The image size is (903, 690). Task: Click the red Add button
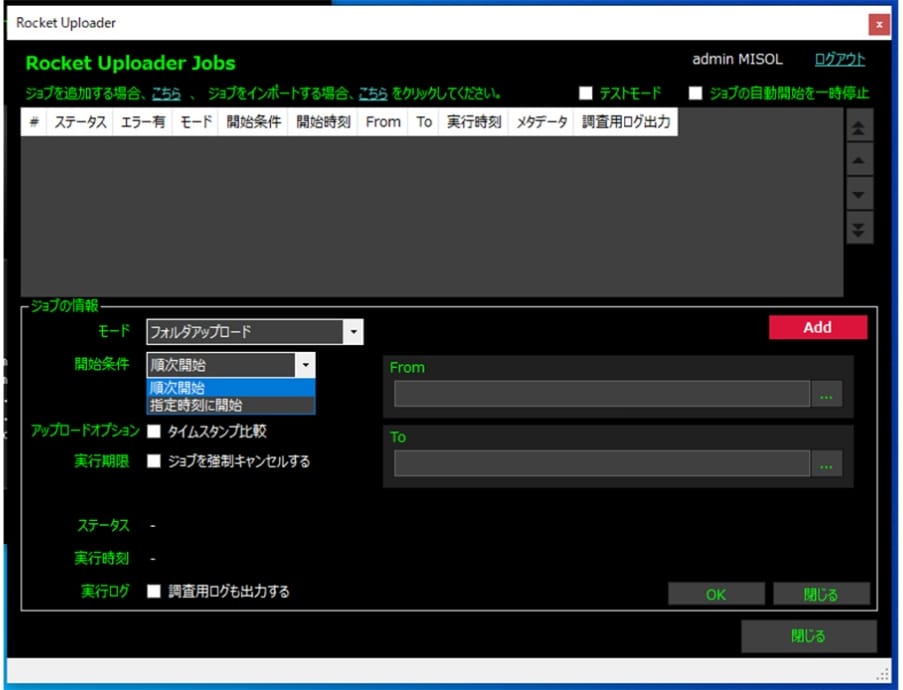coord(818,327)
